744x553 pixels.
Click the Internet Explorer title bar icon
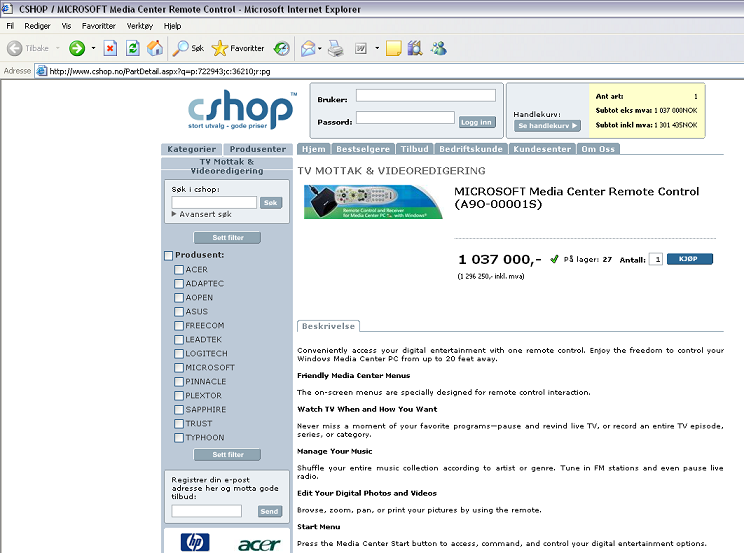click(7, 9)
